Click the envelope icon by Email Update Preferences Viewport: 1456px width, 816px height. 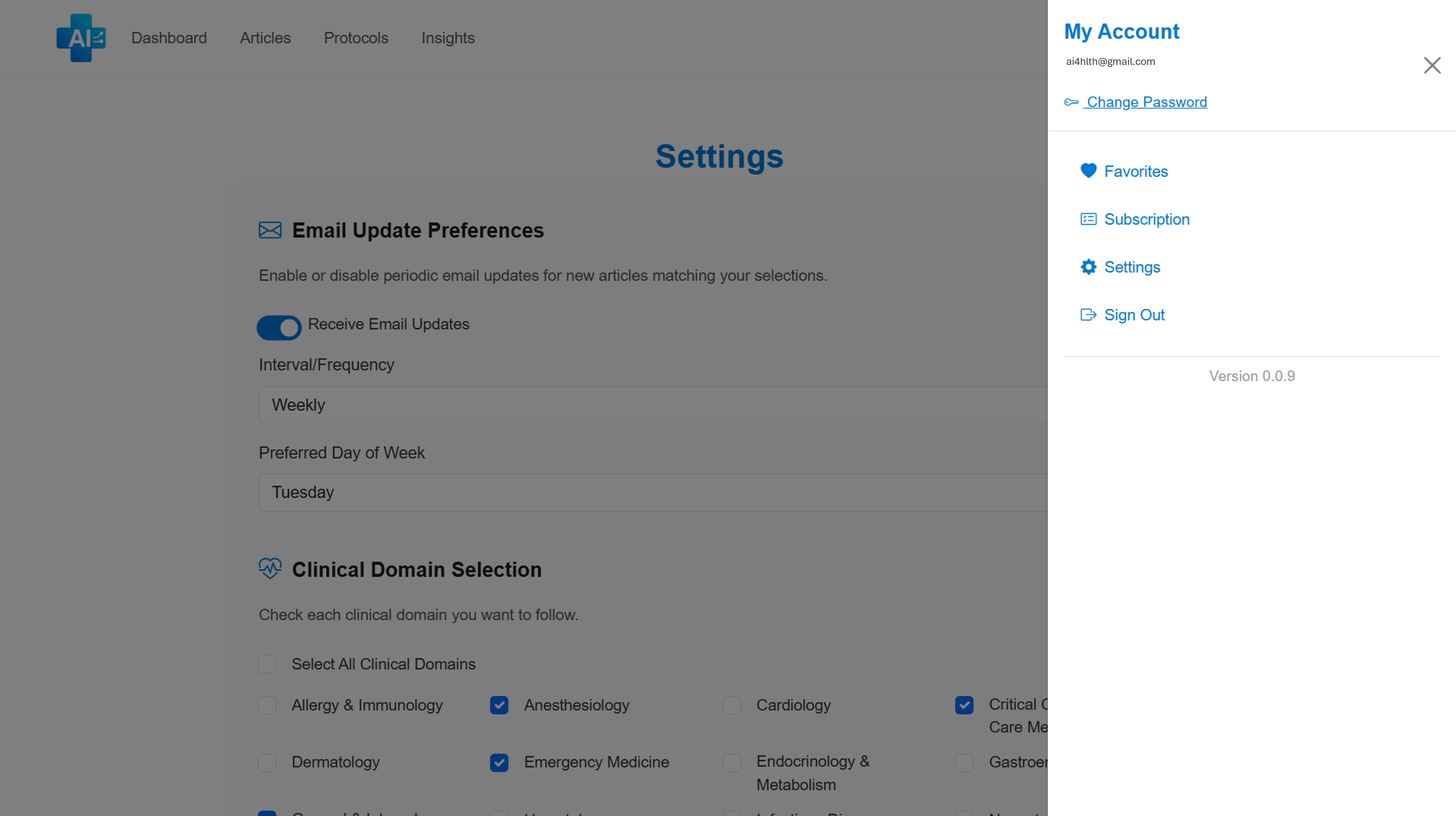click(x=270, y=230)
